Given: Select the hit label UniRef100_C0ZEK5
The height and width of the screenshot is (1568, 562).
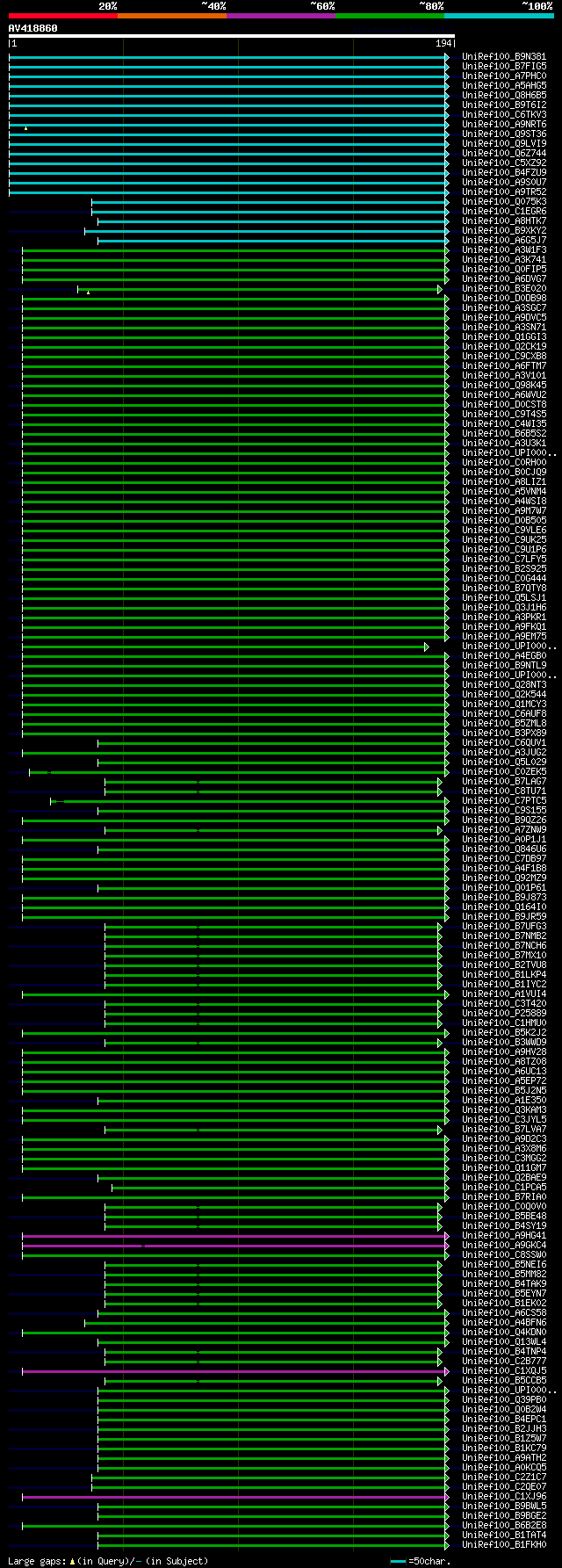Looking at the screenshot, I should (504, 771).
